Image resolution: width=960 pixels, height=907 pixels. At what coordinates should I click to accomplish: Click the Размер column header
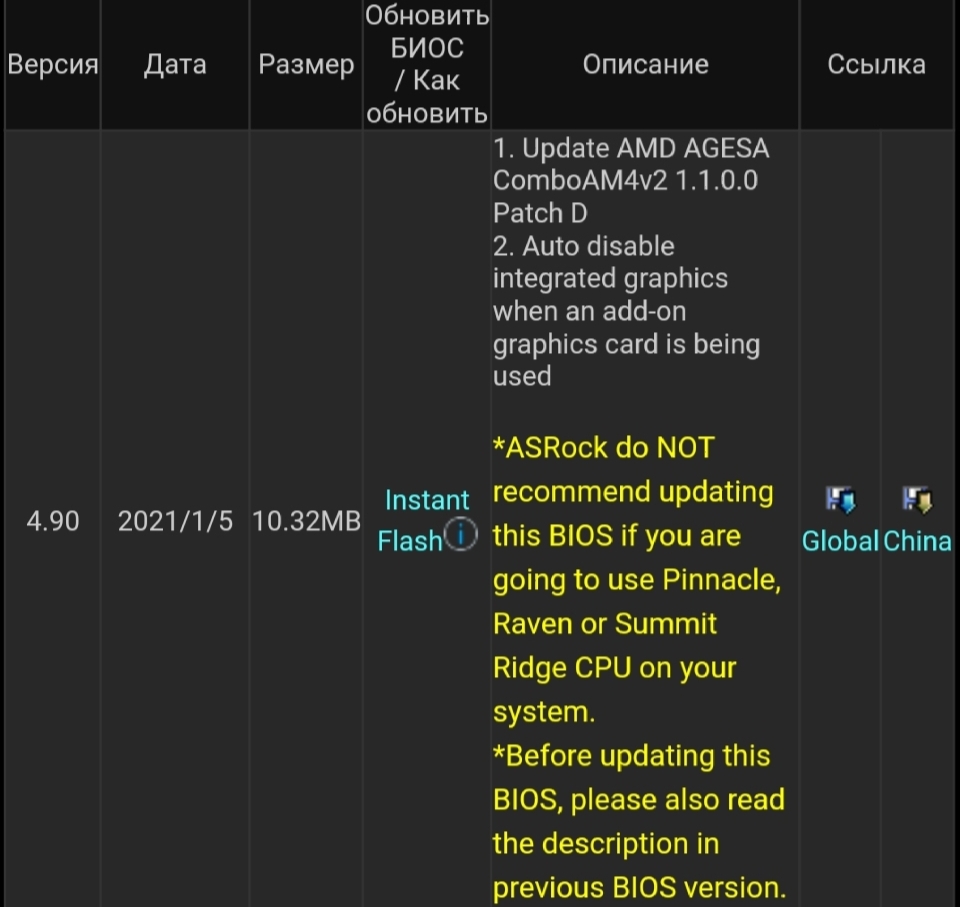pos(306,64)
